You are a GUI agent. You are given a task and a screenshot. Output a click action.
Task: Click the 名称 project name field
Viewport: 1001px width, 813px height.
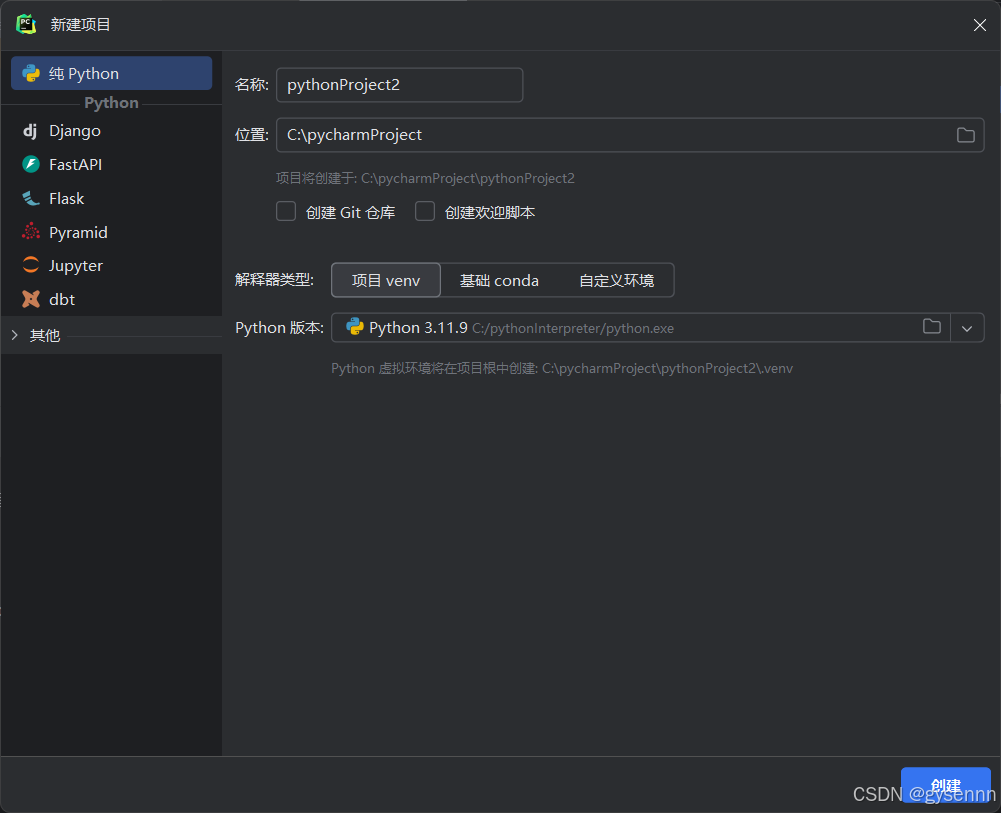coord(400,85)
